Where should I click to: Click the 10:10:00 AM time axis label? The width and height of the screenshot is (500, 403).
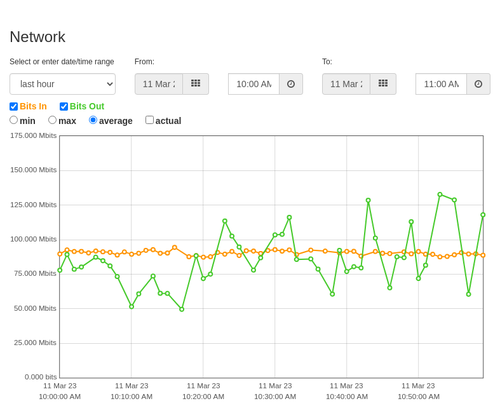132,397
